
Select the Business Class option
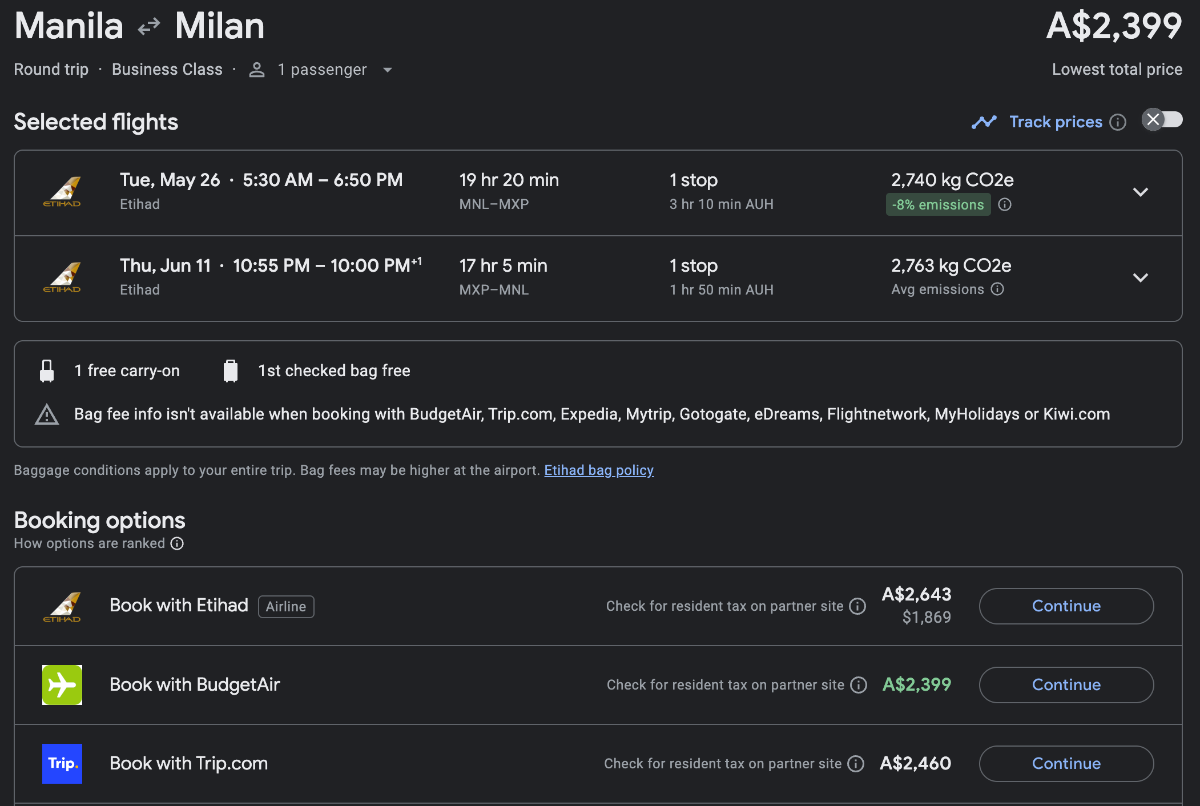[167, 69]
